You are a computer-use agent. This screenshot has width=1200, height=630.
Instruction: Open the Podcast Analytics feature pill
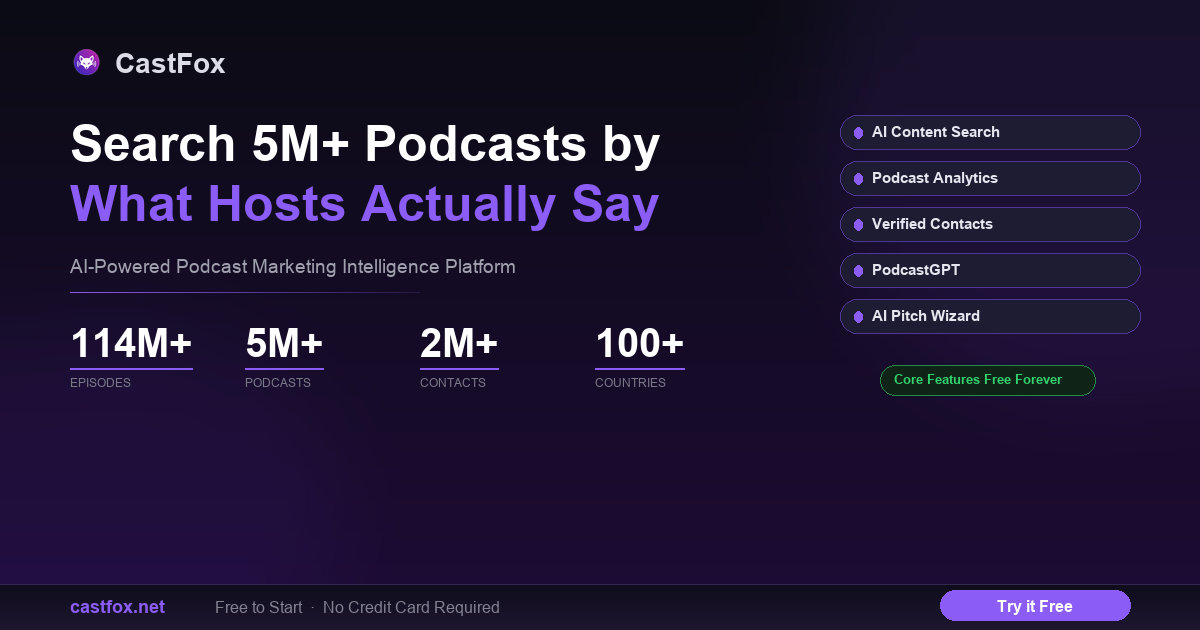[990, 178]
